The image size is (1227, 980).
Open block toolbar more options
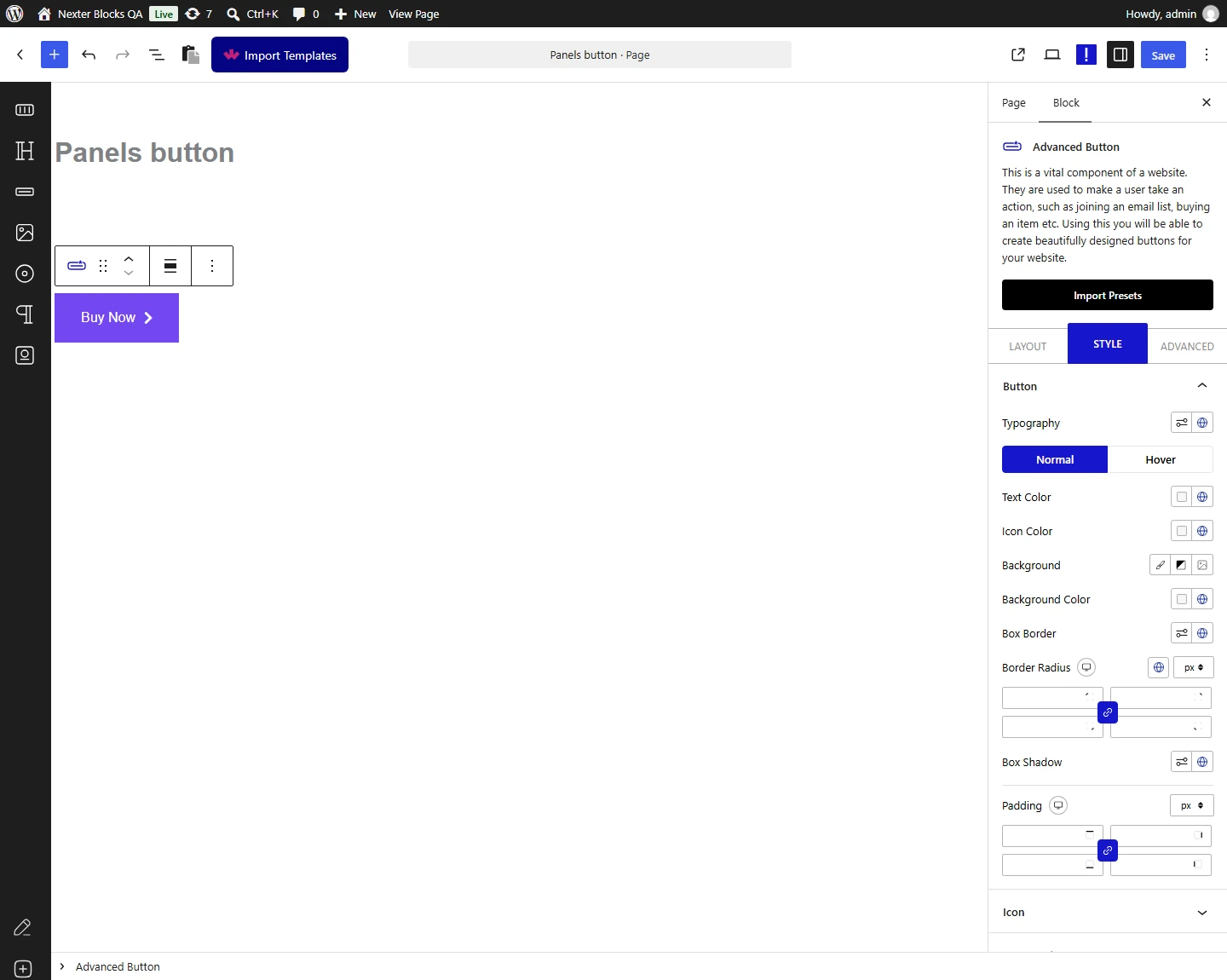click(212, 266)
